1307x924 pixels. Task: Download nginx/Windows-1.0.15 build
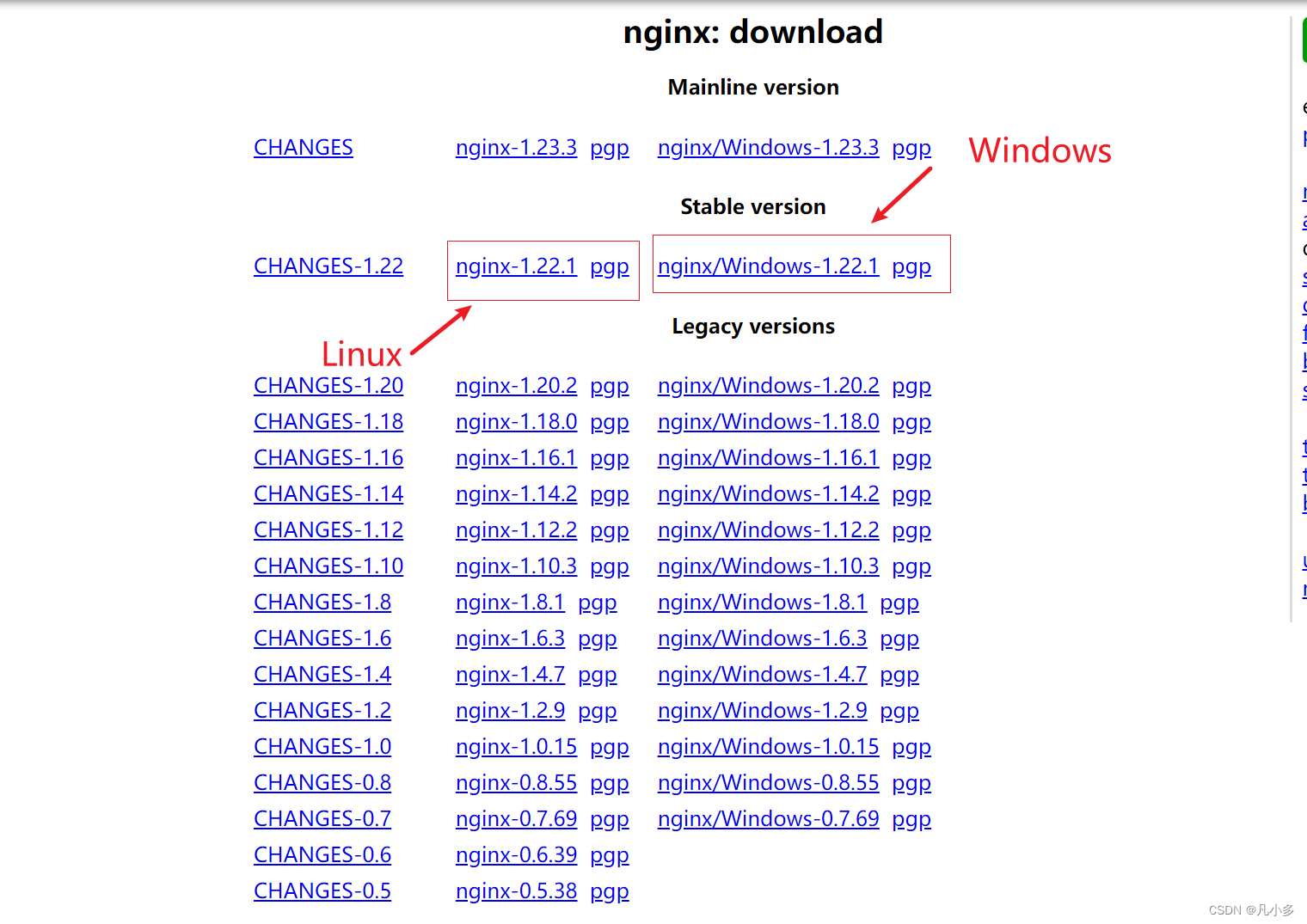(x=768, y=747)
